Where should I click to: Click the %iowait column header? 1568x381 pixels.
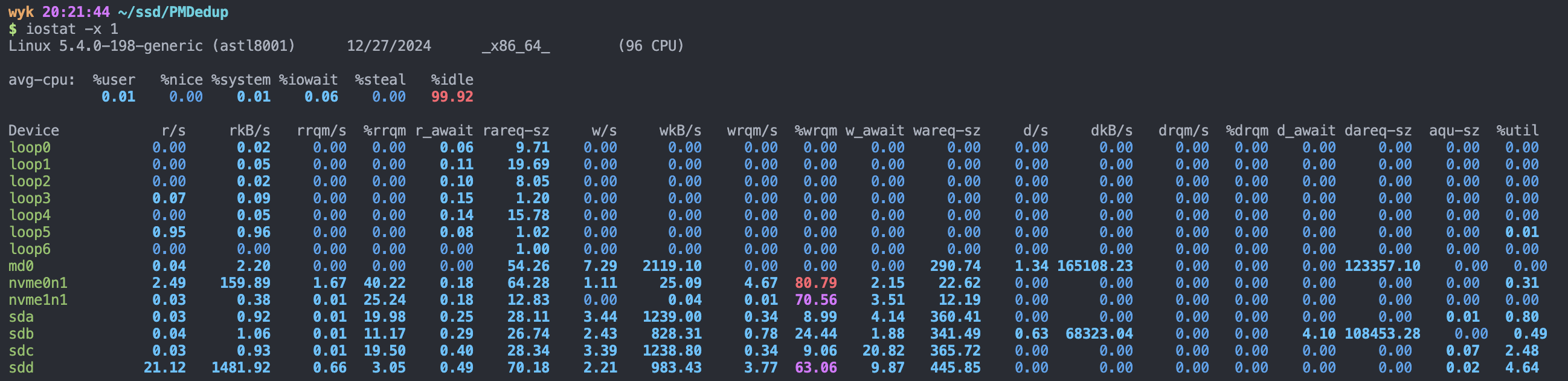pos(308,80)
